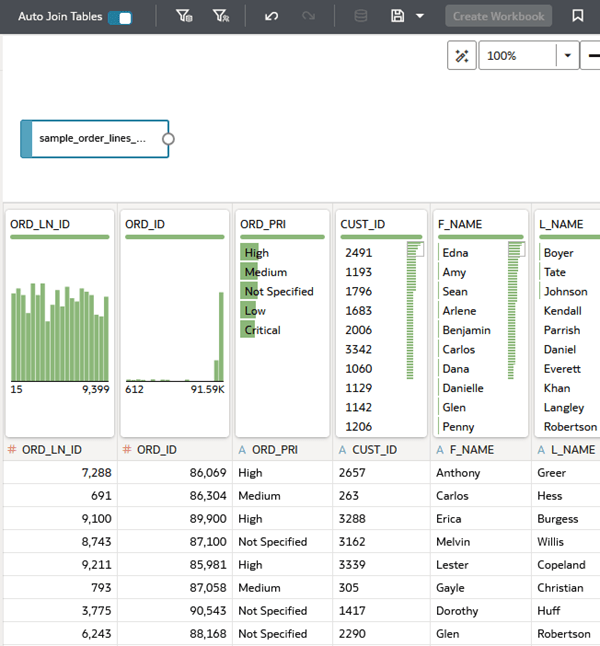This screenshot has width=600, height=646.
Task: Select the sample_order_lines table node
Action: tap(94, 139)
